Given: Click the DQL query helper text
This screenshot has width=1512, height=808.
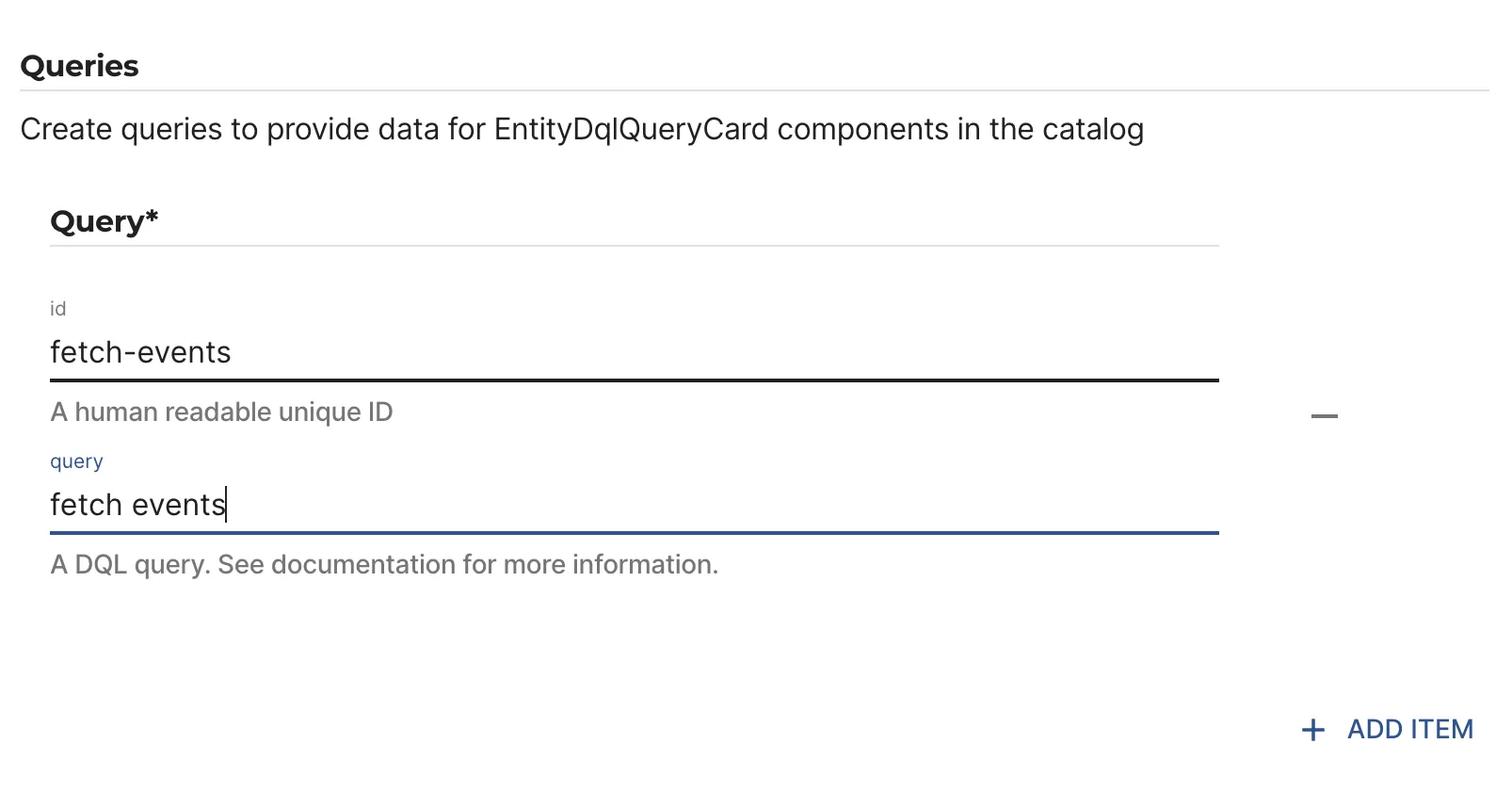Looking at the screenshot, I should 384,565.
